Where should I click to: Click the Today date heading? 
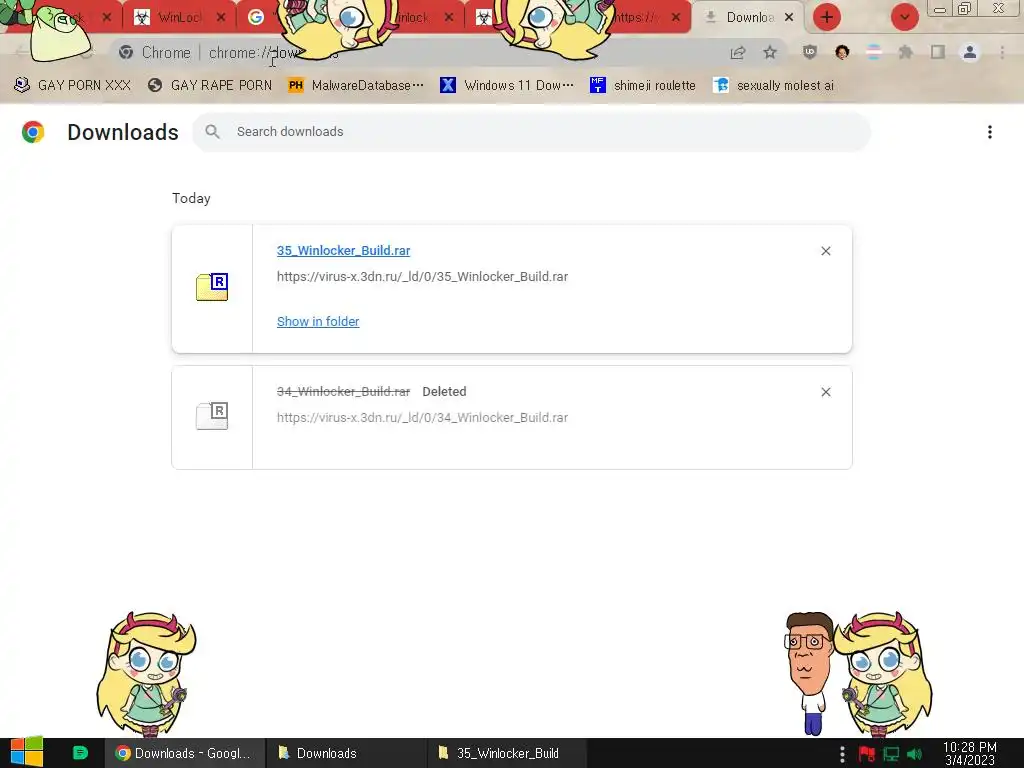tap(191, 199)
